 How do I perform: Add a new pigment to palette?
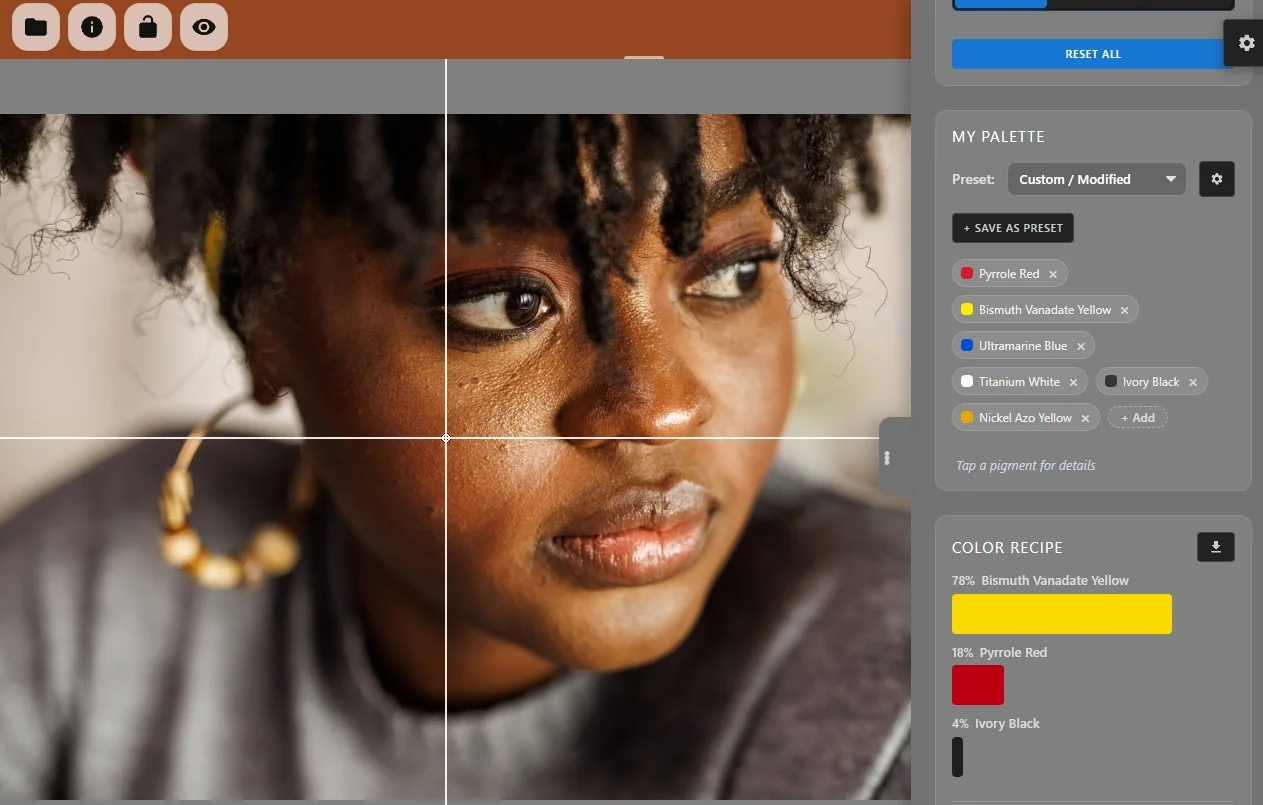pyautogui.click(x=1137, y=418)
